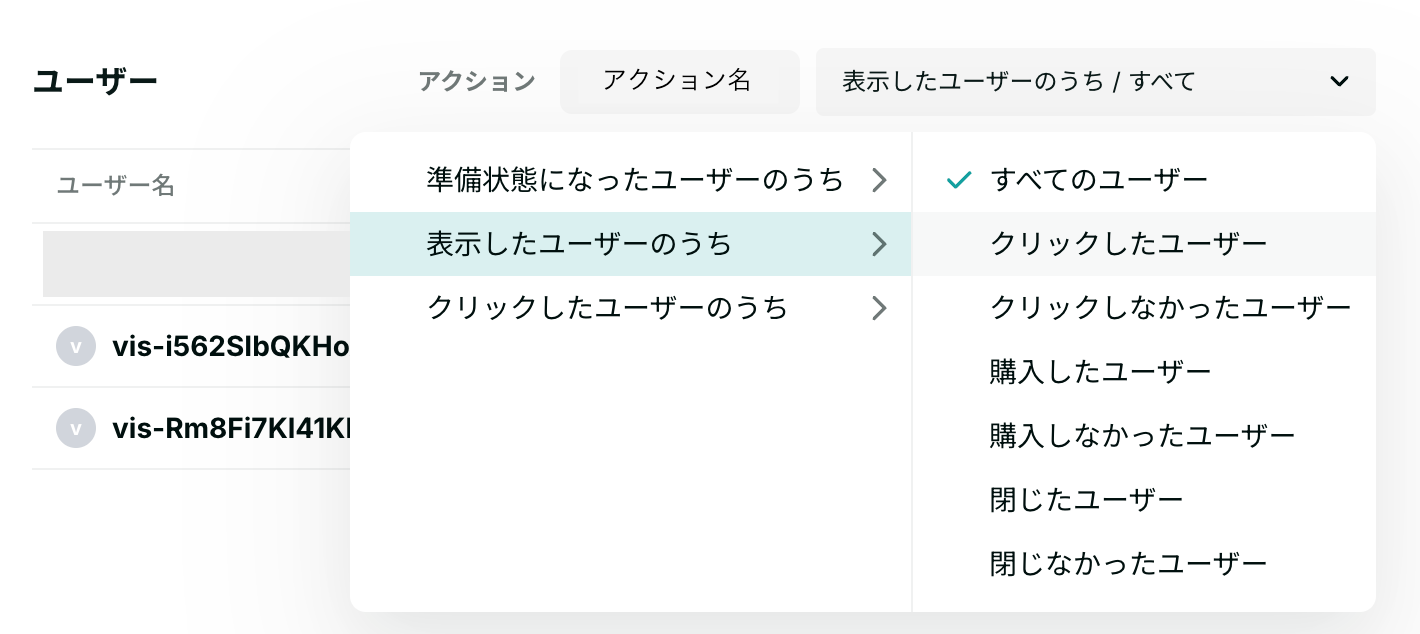Click the アクション名 button
The image size is (1420, 634).
pyautogui.click(x=680, y=82)
